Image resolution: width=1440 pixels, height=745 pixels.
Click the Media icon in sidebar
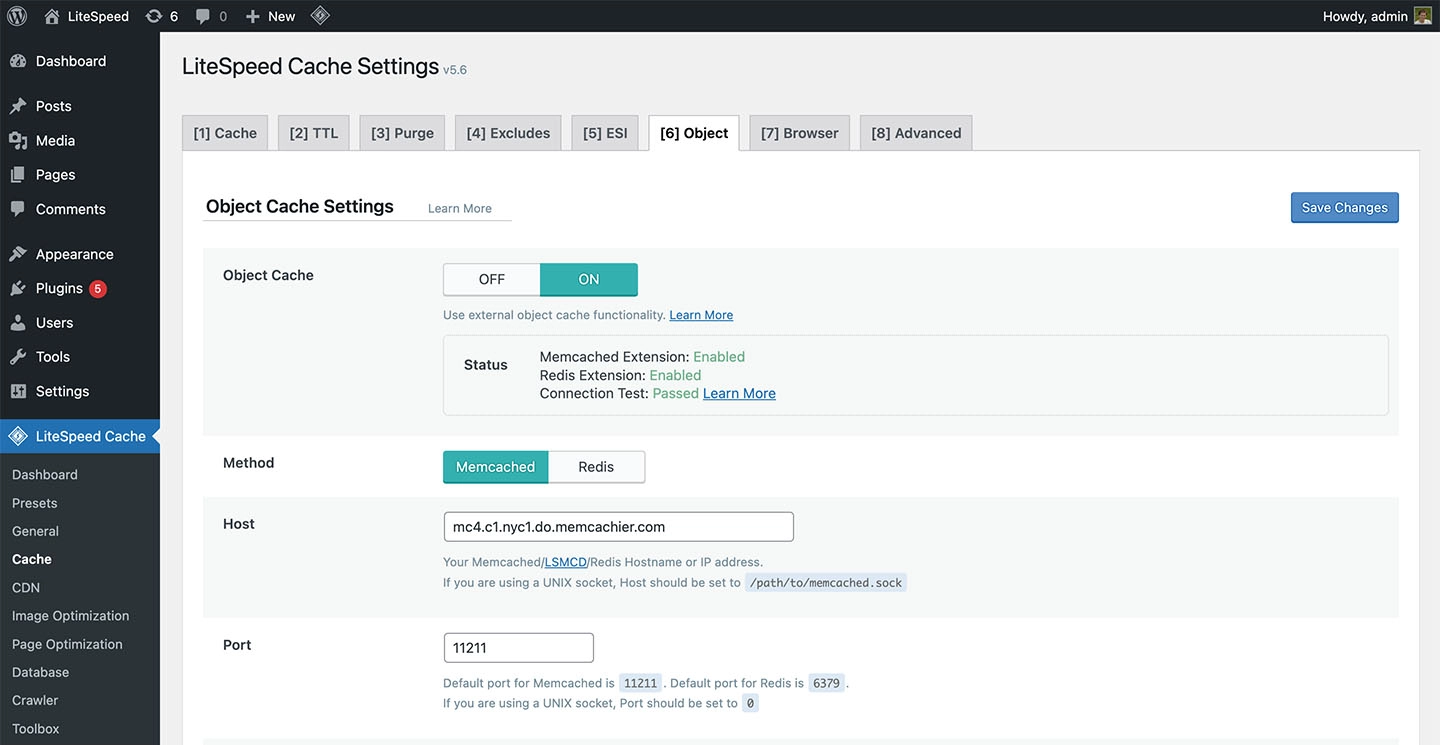tap(18, 140)
